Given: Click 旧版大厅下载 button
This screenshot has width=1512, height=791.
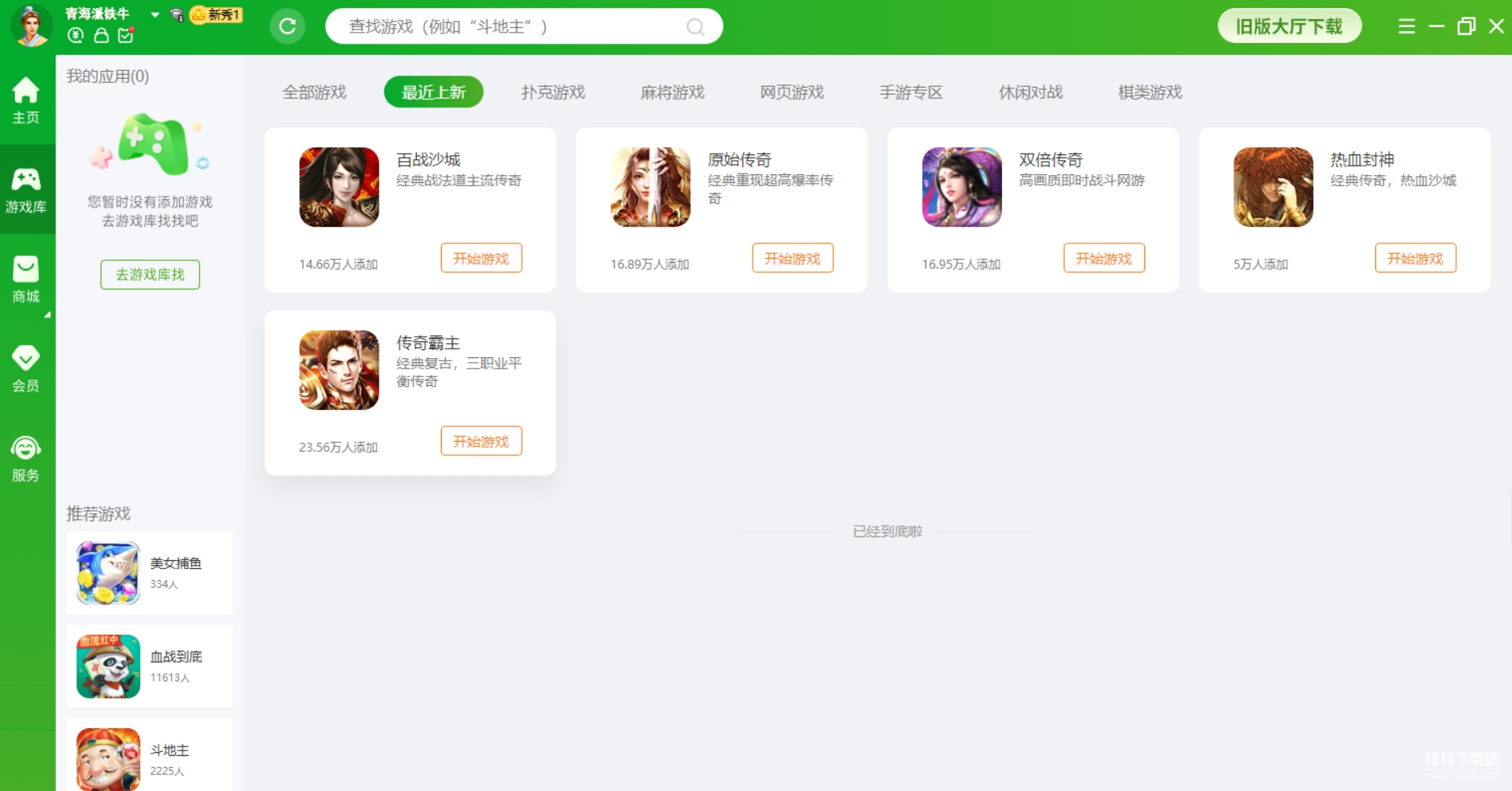Looking at the screenshot, I should [1288, 26].
